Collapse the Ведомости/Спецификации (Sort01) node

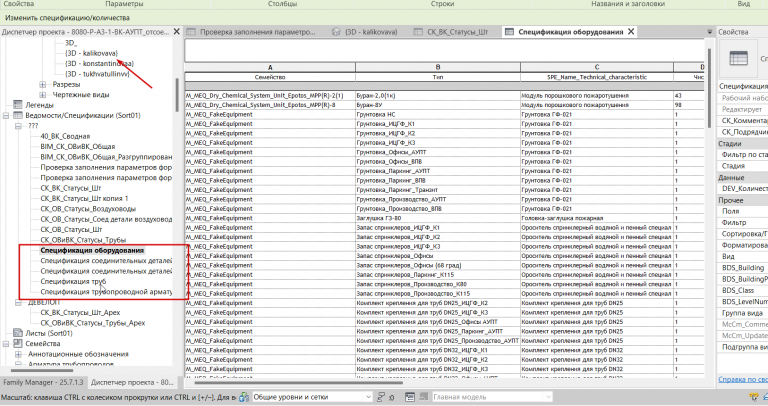click(x=6, y=116)
